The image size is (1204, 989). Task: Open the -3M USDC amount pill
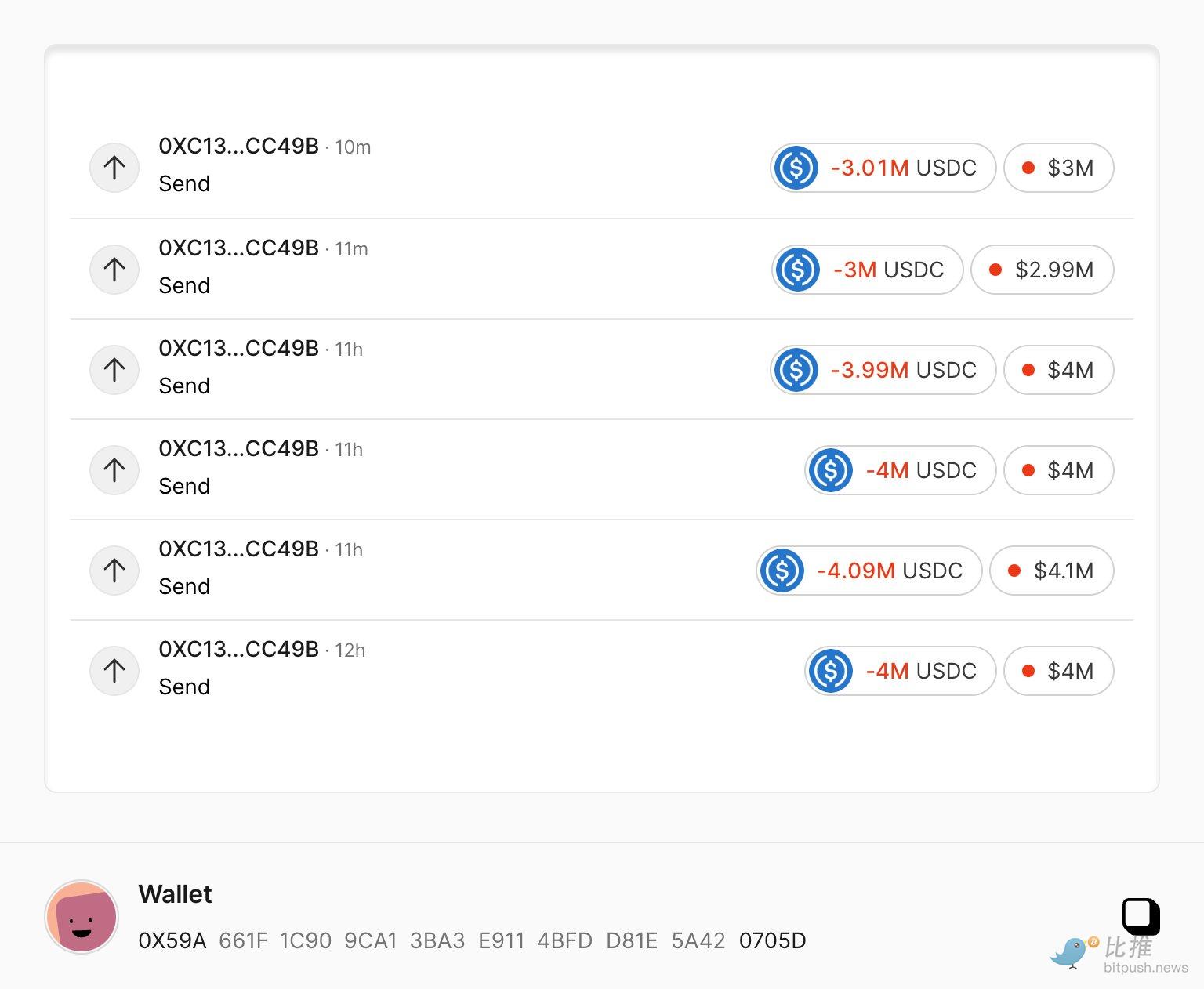click(x=867, y=270)
